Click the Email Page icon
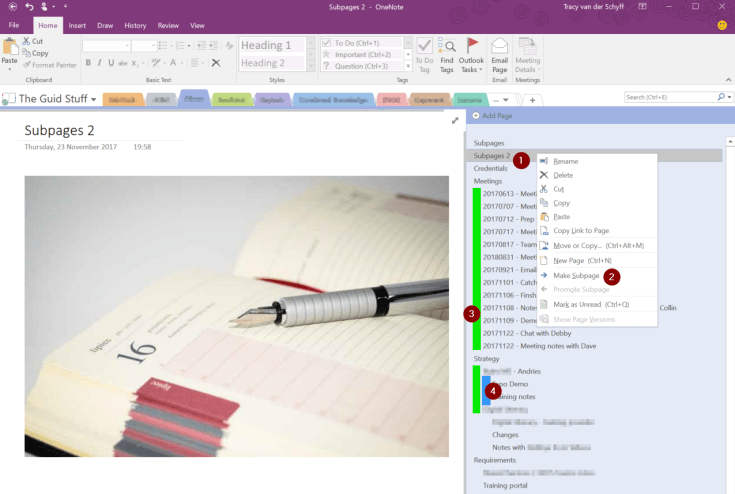 coord(499,53)
